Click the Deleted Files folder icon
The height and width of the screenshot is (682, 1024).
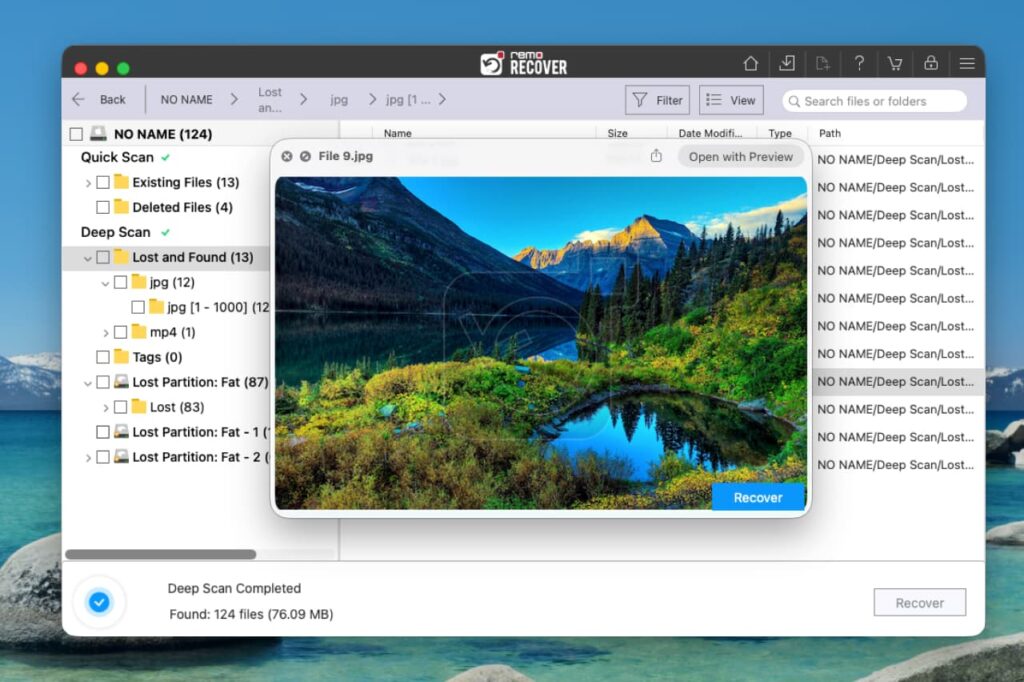[x=121, y=206]
